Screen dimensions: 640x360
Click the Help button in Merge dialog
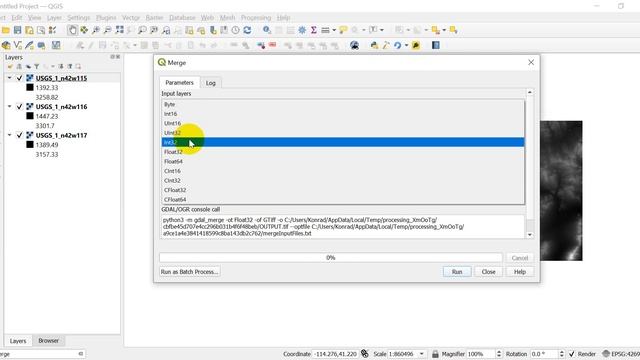(520, 272)
